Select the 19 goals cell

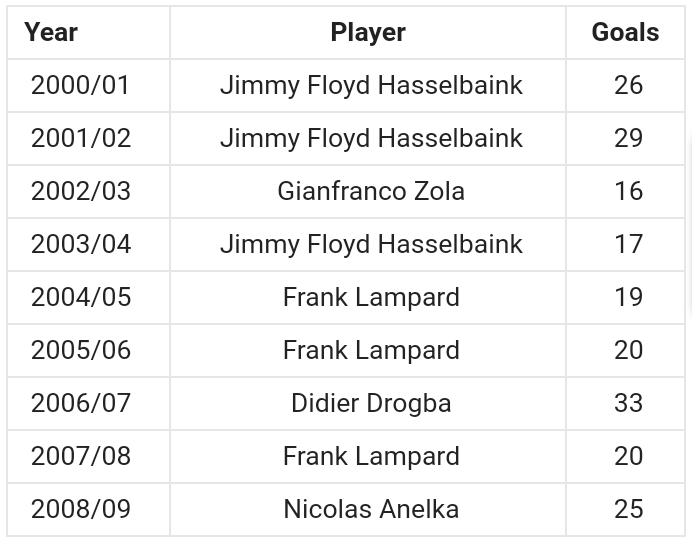[x=628, y=297]
